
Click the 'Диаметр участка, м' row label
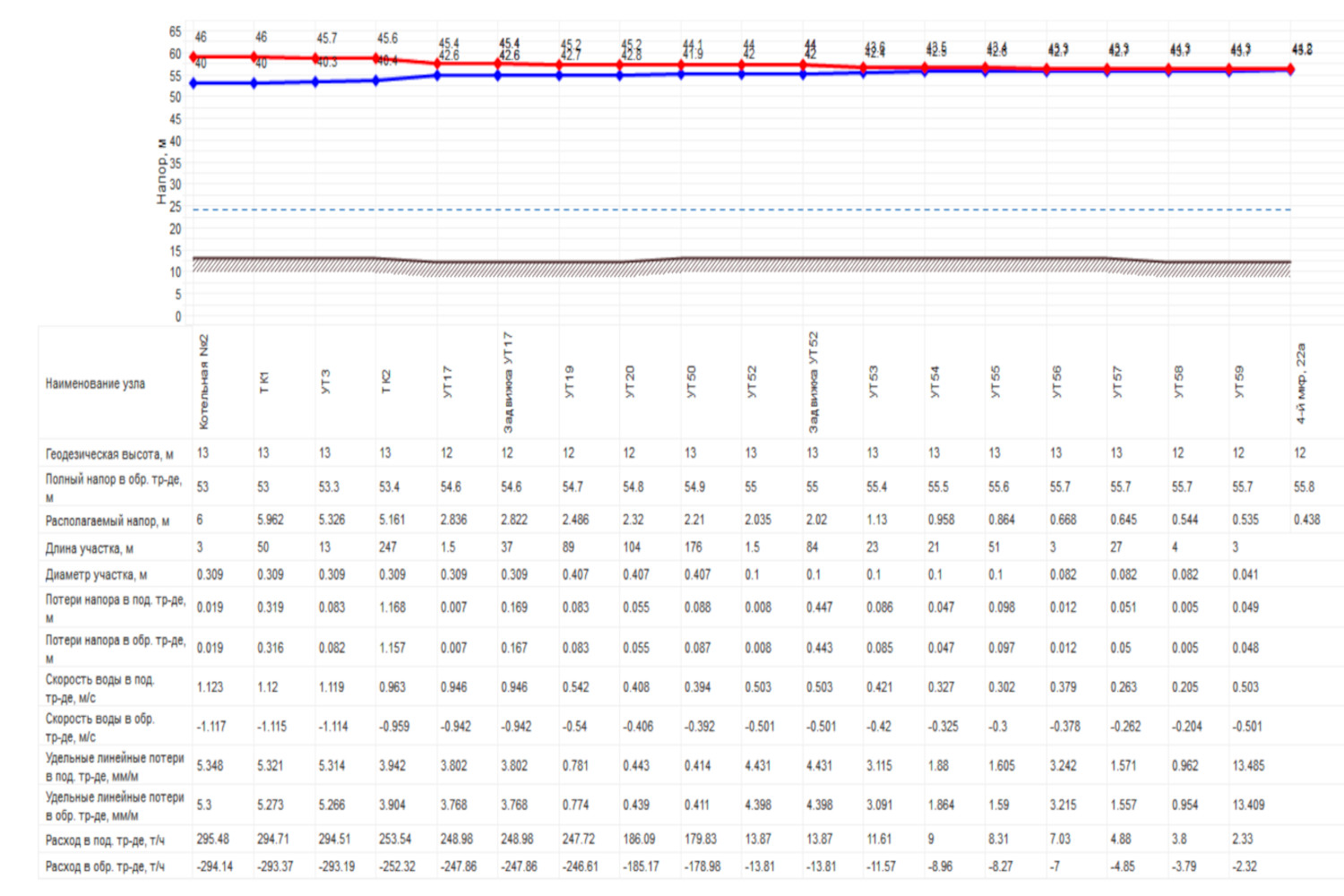97,574
